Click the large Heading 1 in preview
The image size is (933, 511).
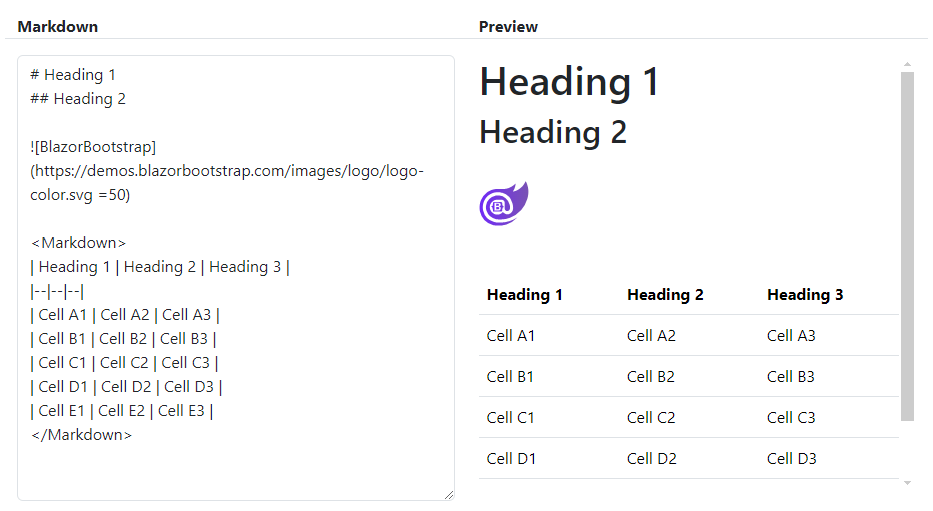(x=570, y=82)
